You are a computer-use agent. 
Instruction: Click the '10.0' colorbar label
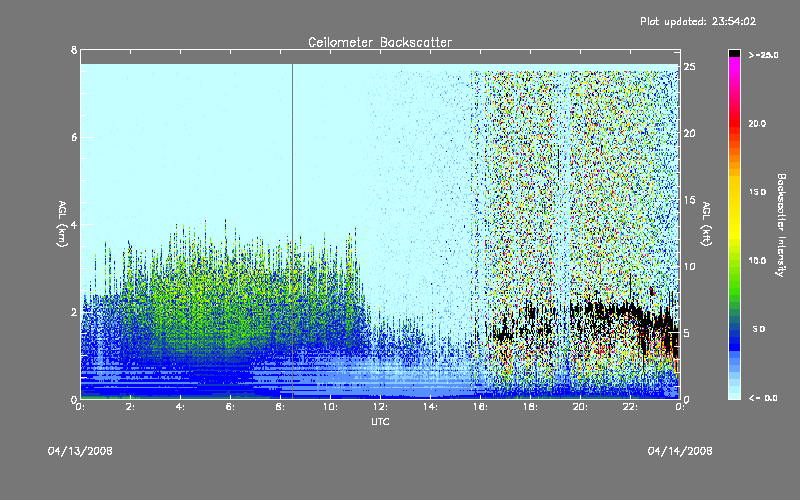click(757, 261)
